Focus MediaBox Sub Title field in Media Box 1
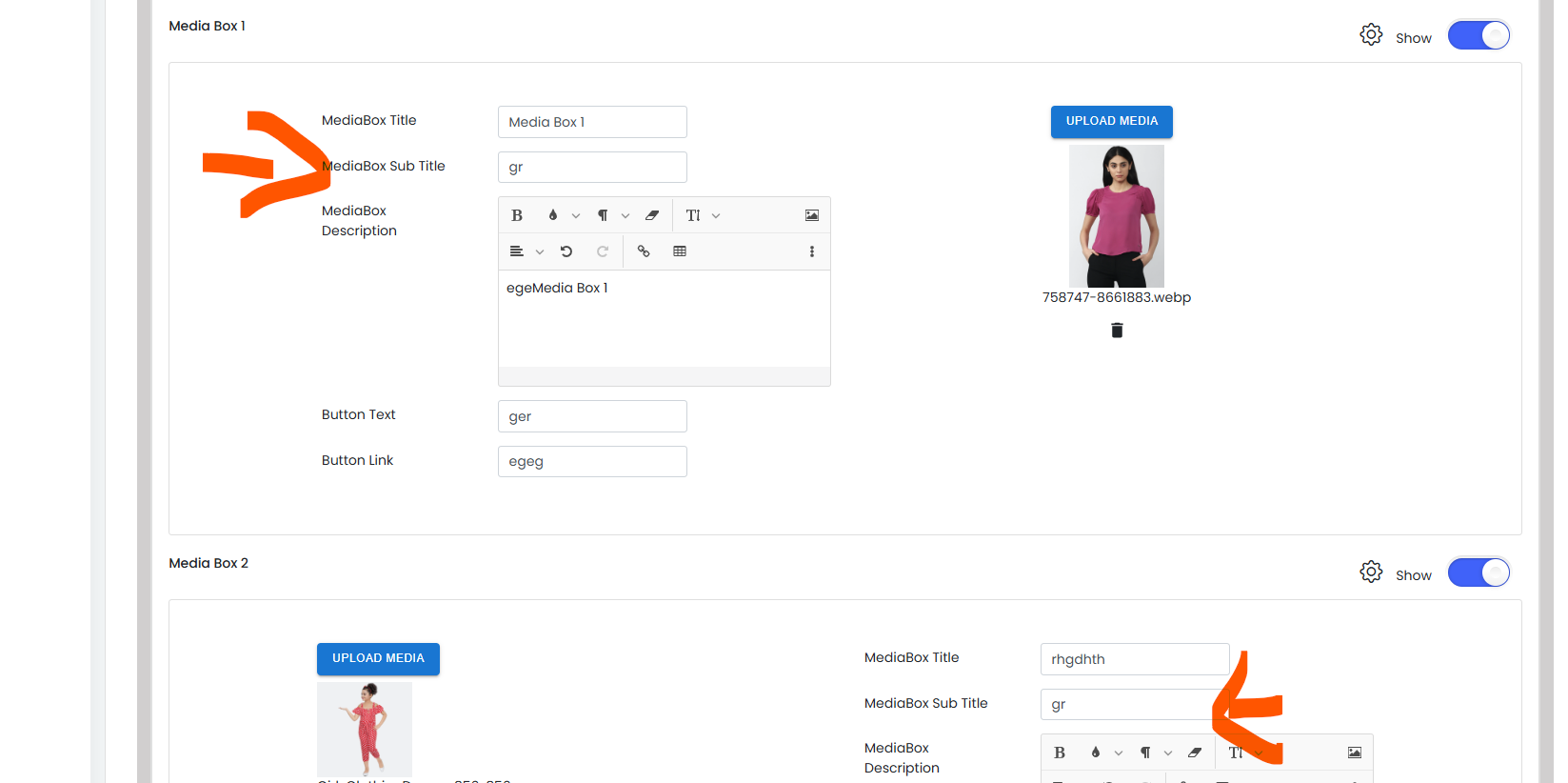Image resolution: width=1568 pixels, height=783 pixels. tap(592, 167)
